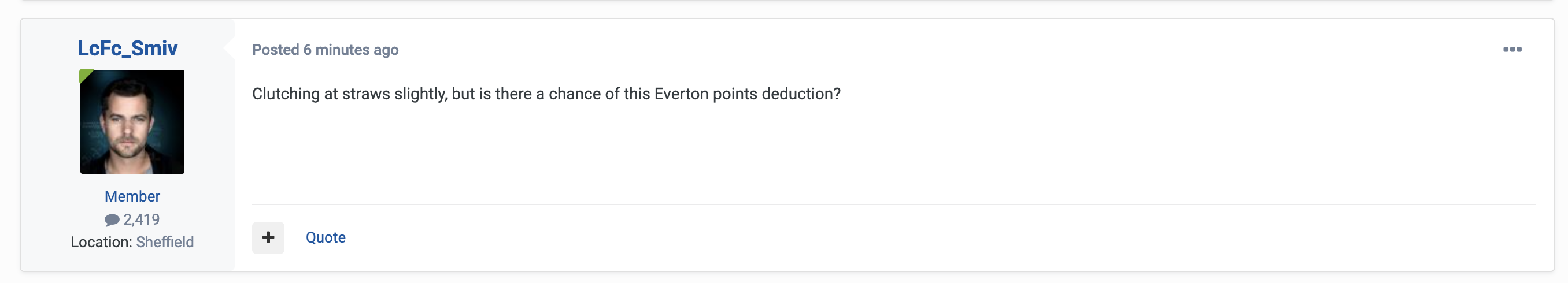Click the 2,419 post count number
This screenshot has width=1568, height=283.
coord(141,219)
